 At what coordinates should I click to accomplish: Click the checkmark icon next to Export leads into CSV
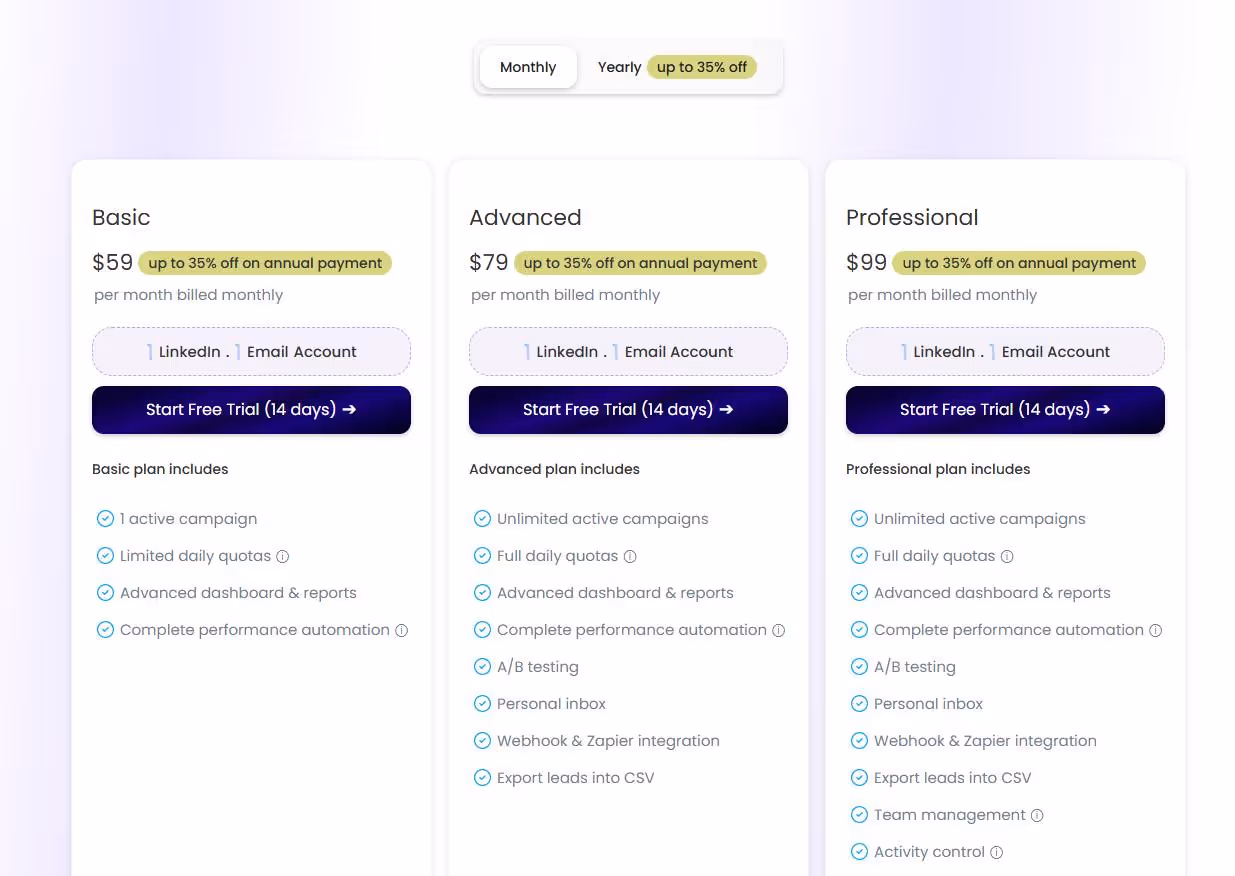coord(482,777)
